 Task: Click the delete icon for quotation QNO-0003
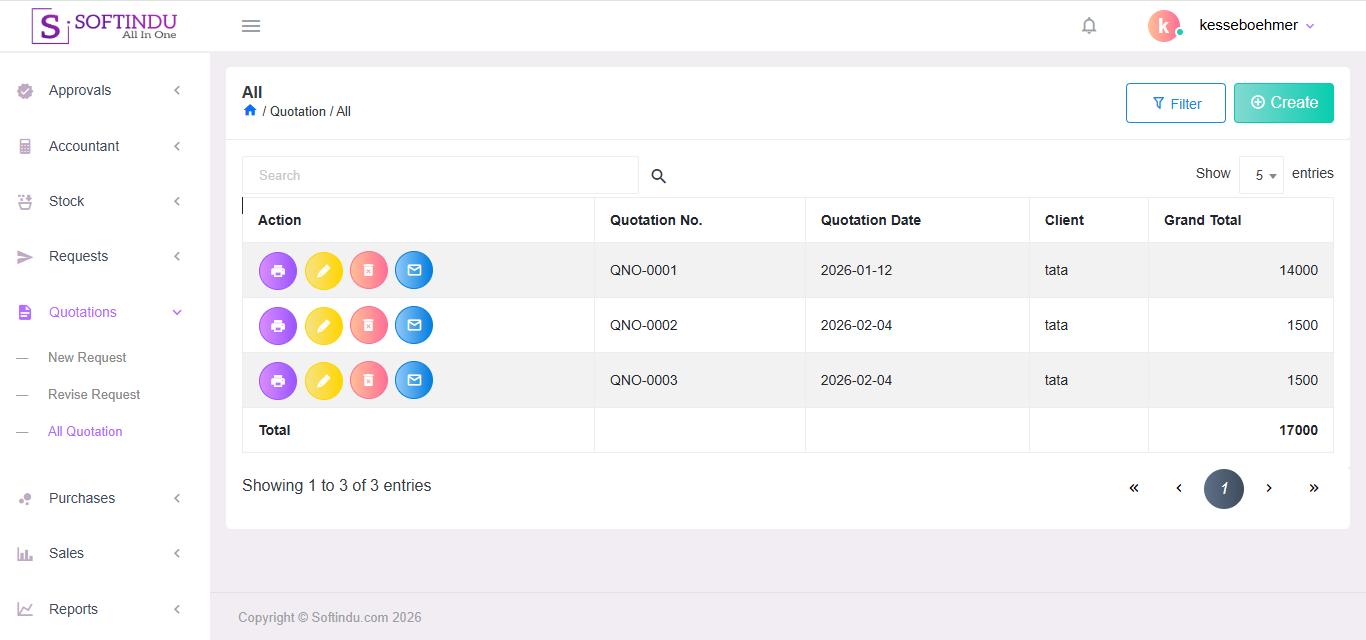point(368,380)
